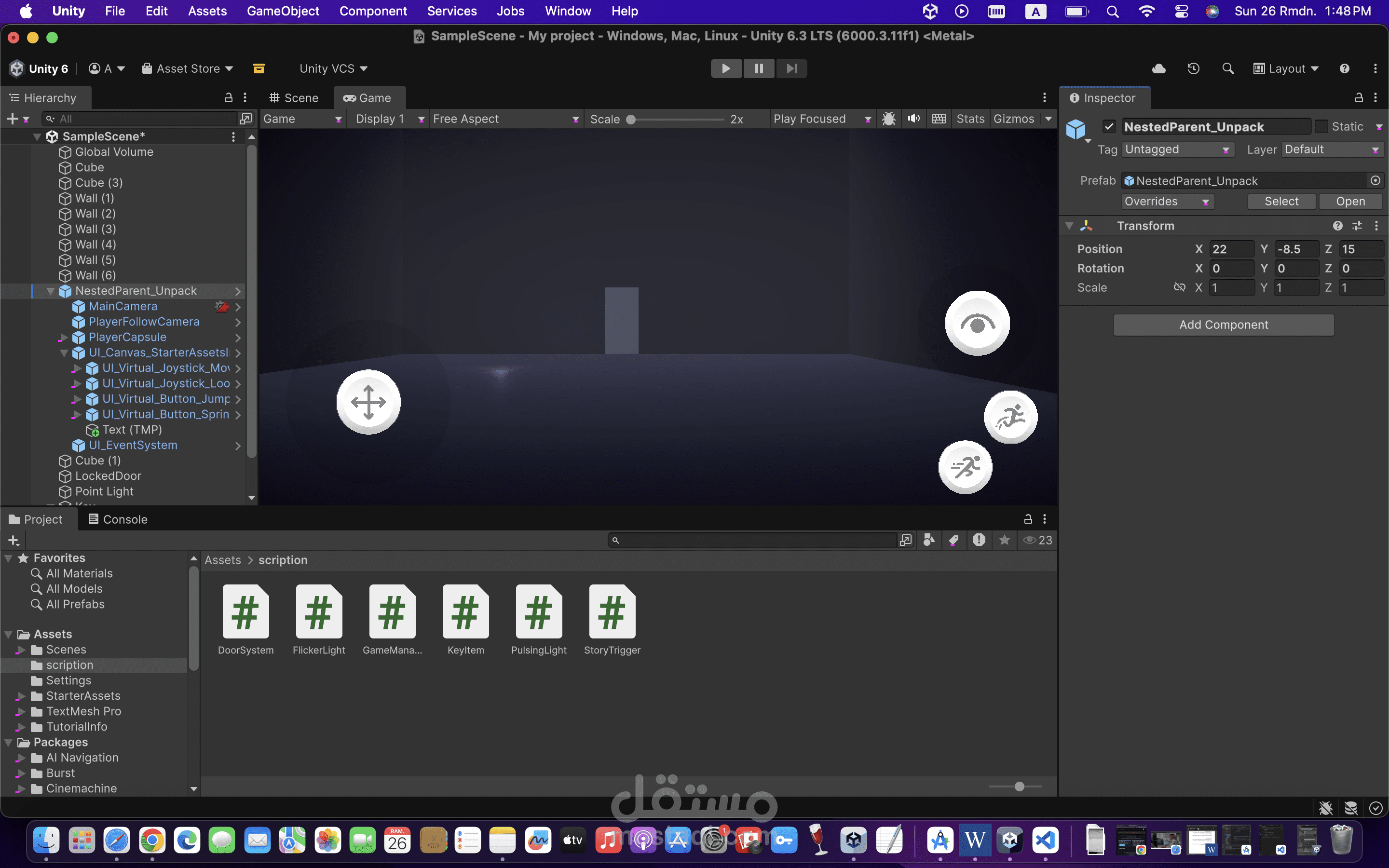Click the toolbar search magnifier icon

click(1228, 69)
